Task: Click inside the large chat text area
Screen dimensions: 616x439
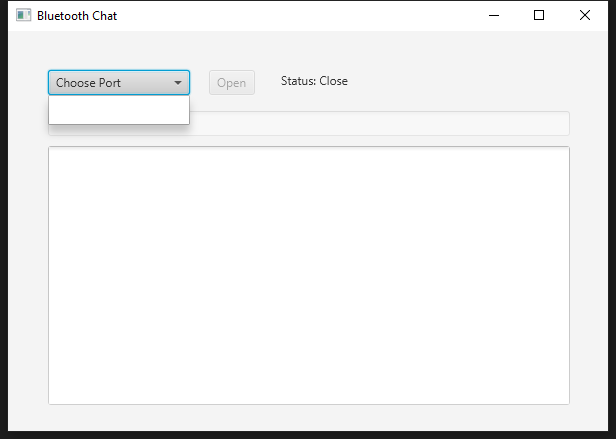Action: (308, 275)
